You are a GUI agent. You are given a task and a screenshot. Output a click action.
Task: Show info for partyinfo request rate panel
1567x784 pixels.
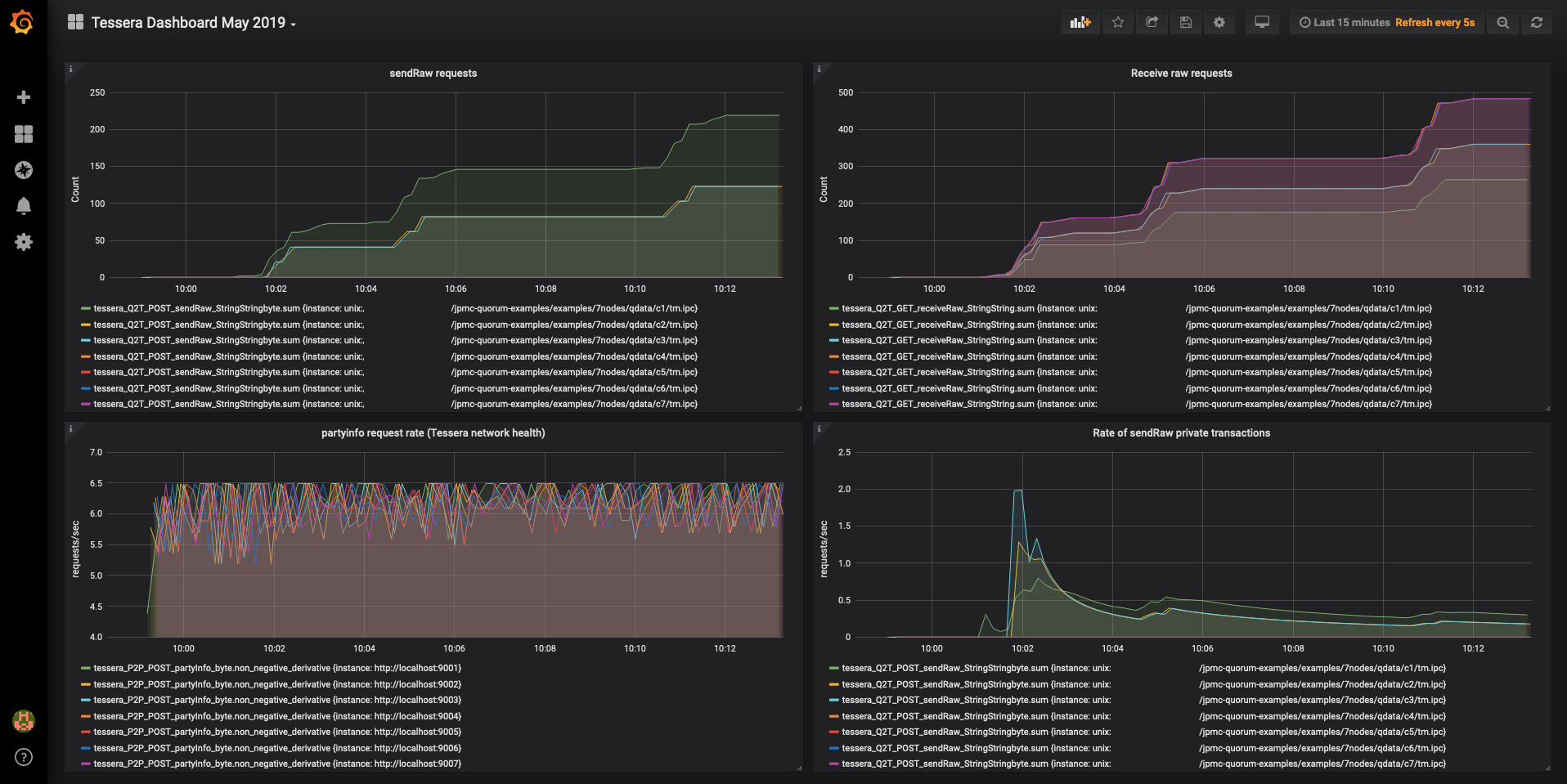click(70, 428)
